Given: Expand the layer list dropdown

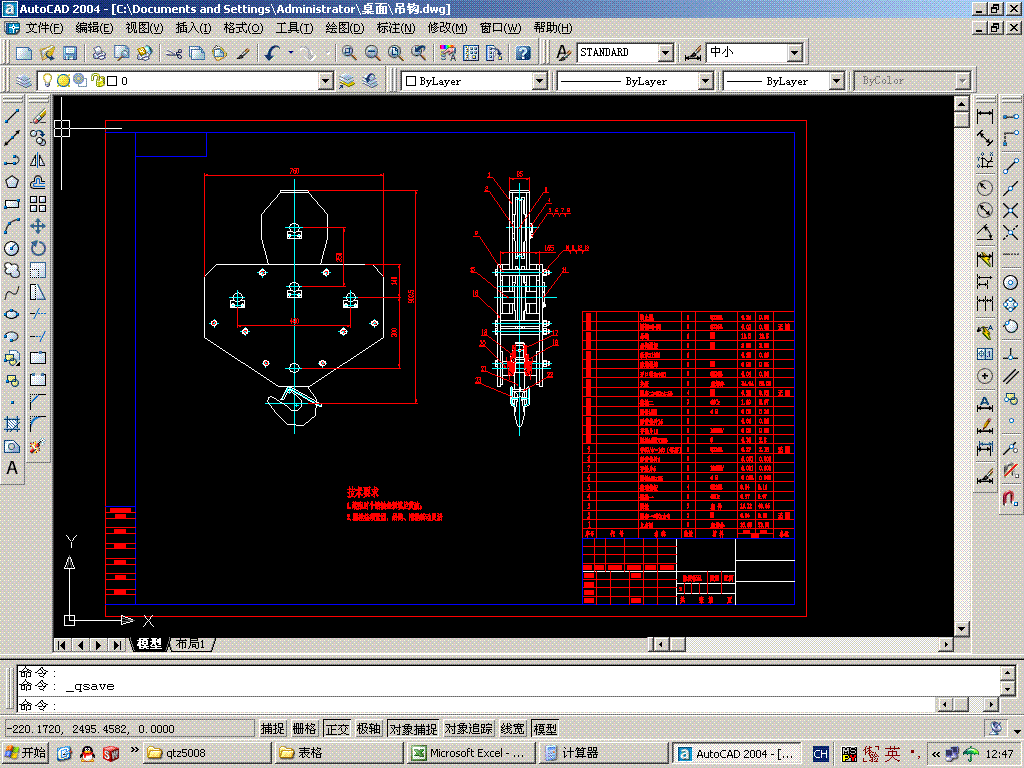Looking at the screenshot, I should [325, 81].
